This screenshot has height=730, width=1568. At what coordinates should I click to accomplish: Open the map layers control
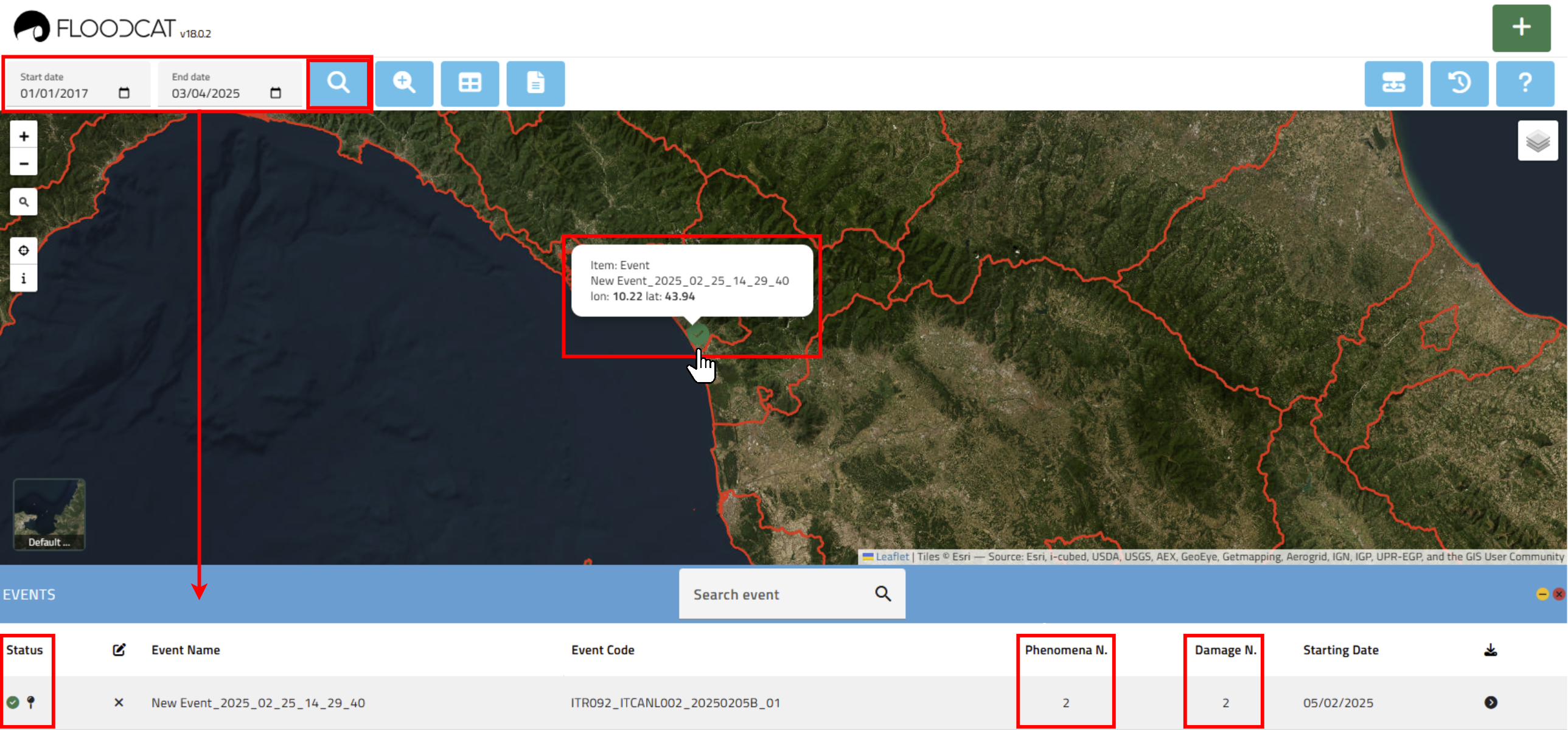point(1537,141)
